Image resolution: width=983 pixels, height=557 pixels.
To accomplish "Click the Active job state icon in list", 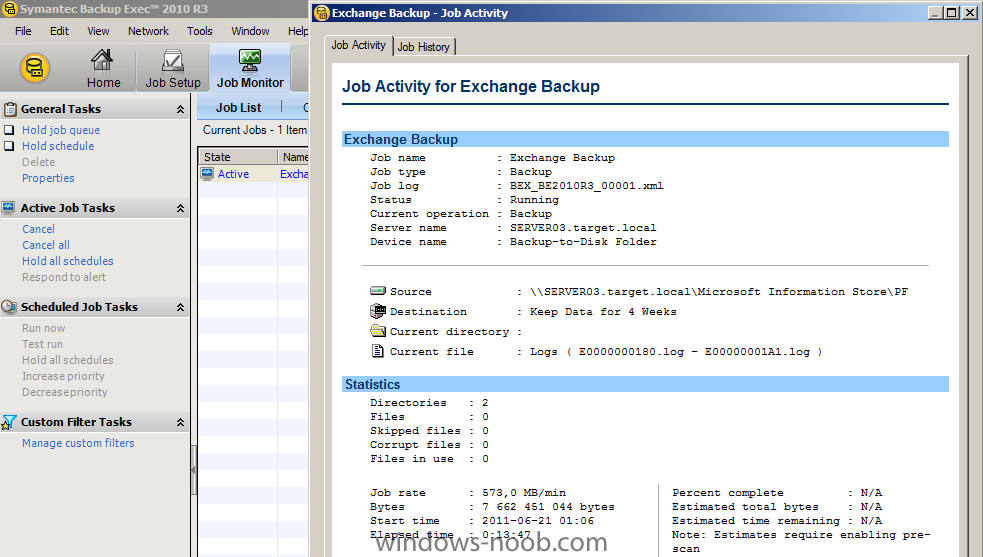I will click(x=208, y=174).
